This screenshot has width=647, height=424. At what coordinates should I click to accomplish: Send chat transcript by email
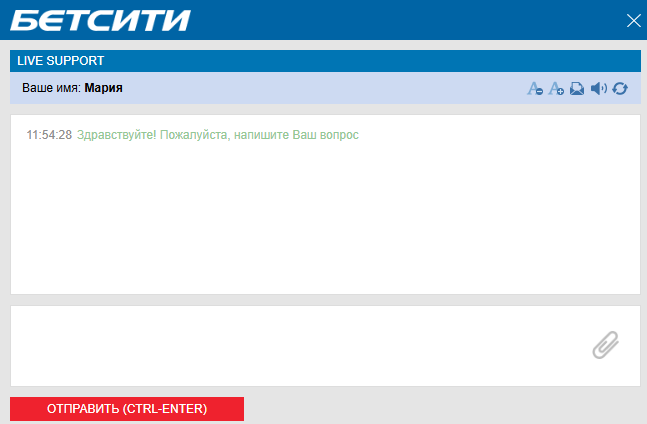577,88
